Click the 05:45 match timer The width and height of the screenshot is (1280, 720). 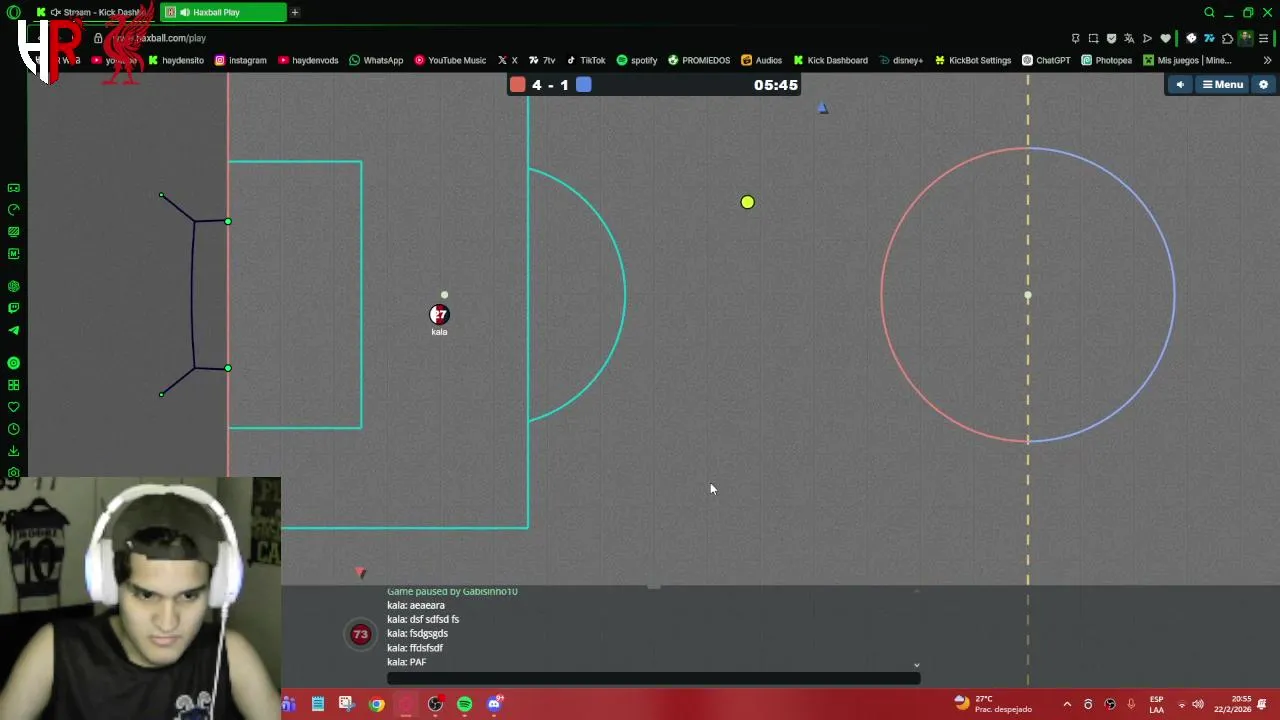(776, 85)
